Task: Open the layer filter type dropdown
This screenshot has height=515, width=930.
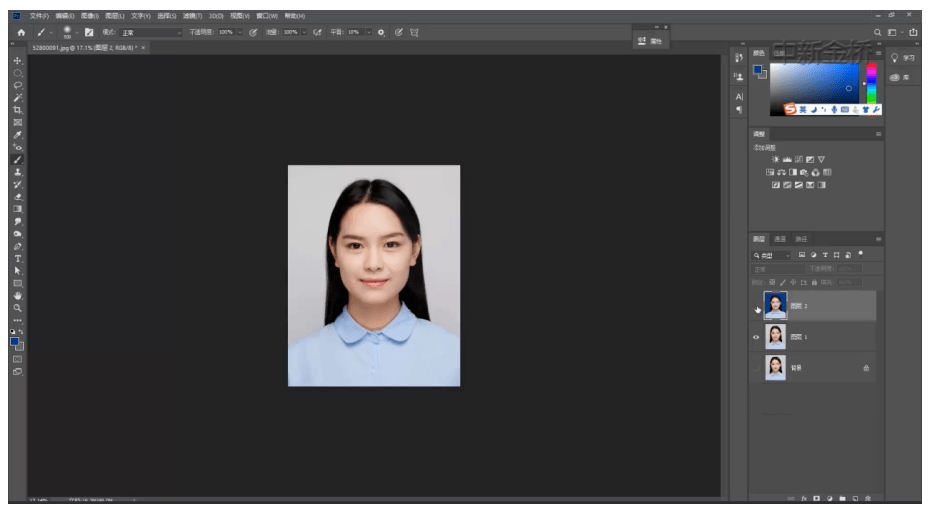Action: coord(772,255)
